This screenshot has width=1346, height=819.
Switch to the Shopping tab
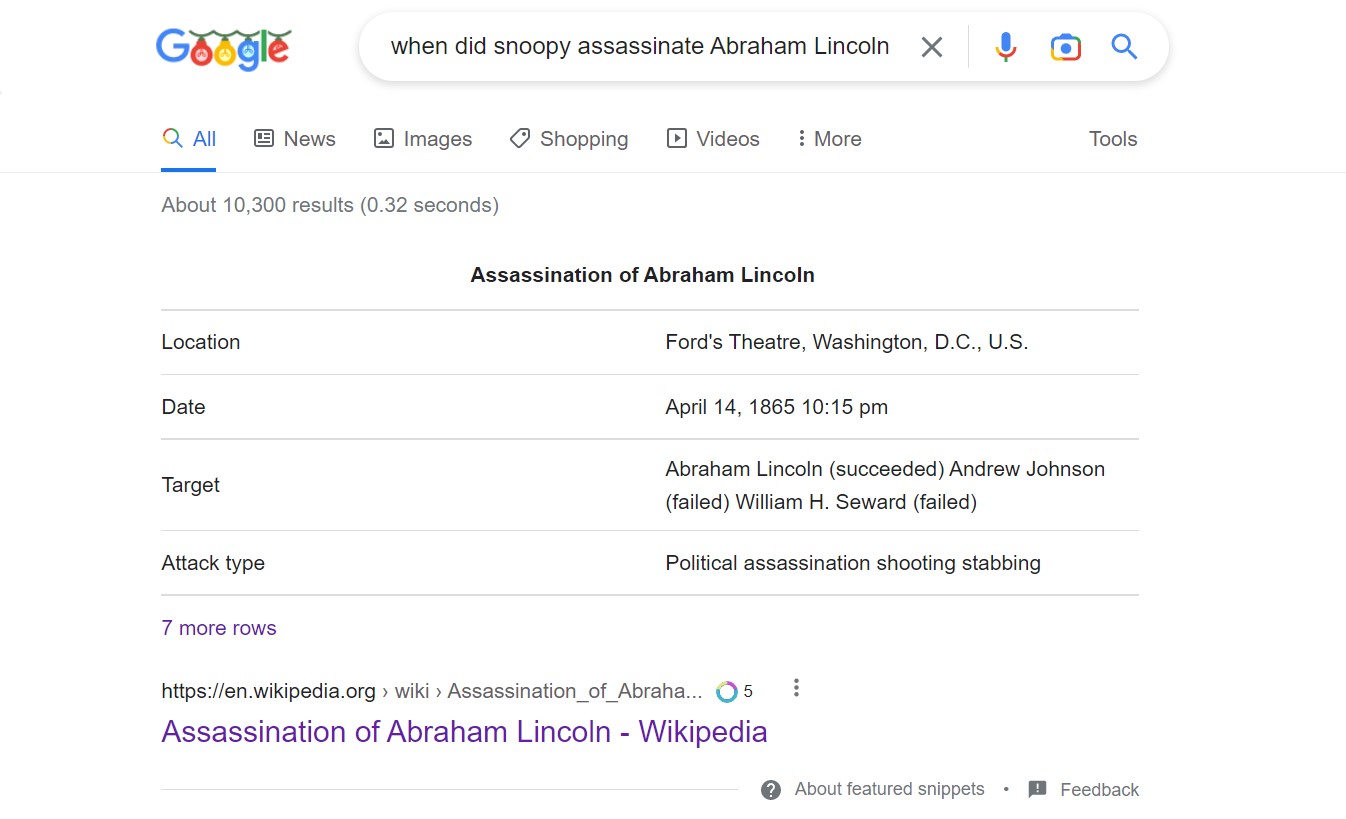[x=569, y=139]
